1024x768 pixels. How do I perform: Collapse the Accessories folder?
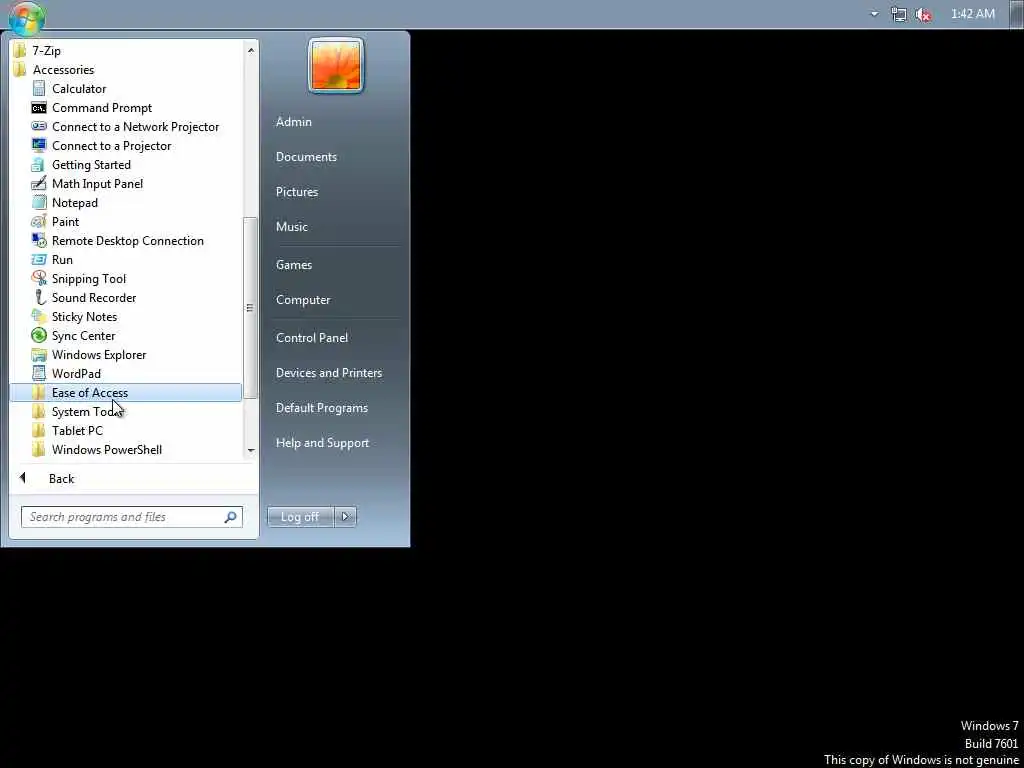tap(55, 69)
